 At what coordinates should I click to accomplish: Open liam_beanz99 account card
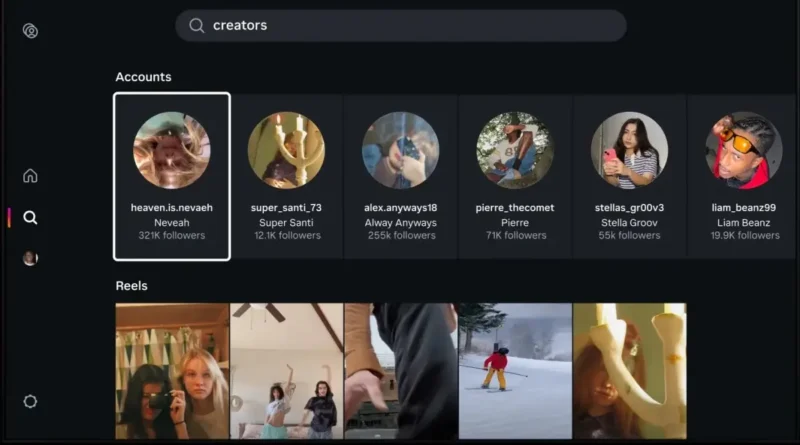(x=743, y=177)
